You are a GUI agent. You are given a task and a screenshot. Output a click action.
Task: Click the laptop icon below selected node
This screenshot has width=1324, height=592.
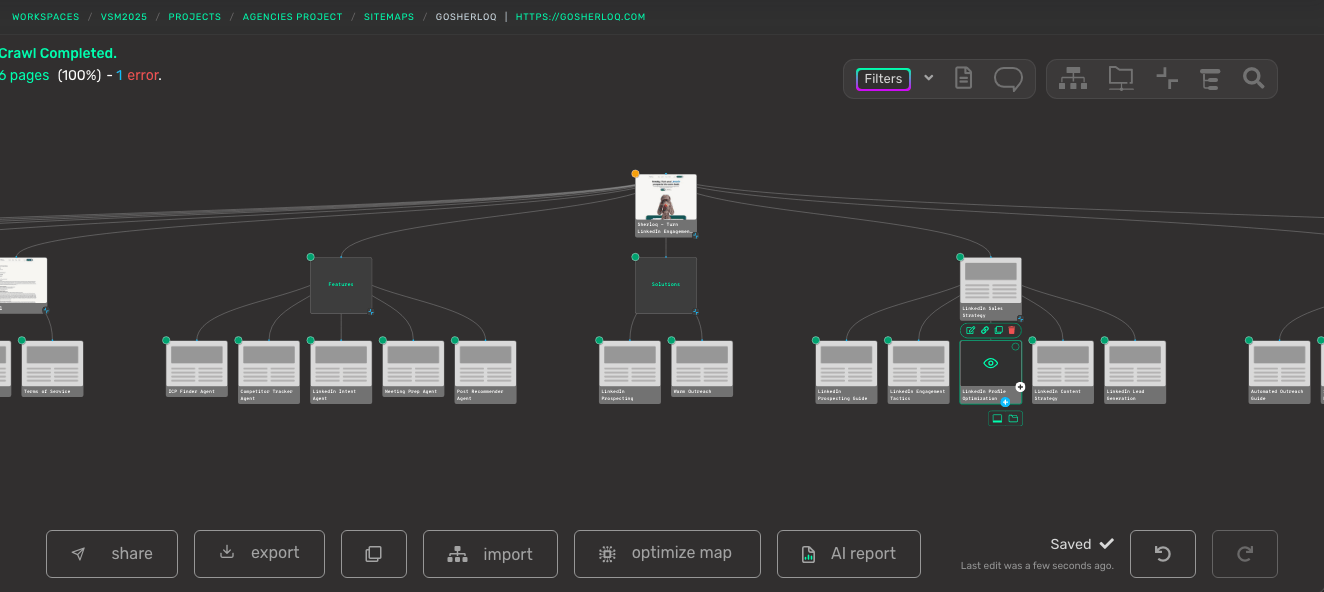[x=997, y=419]
